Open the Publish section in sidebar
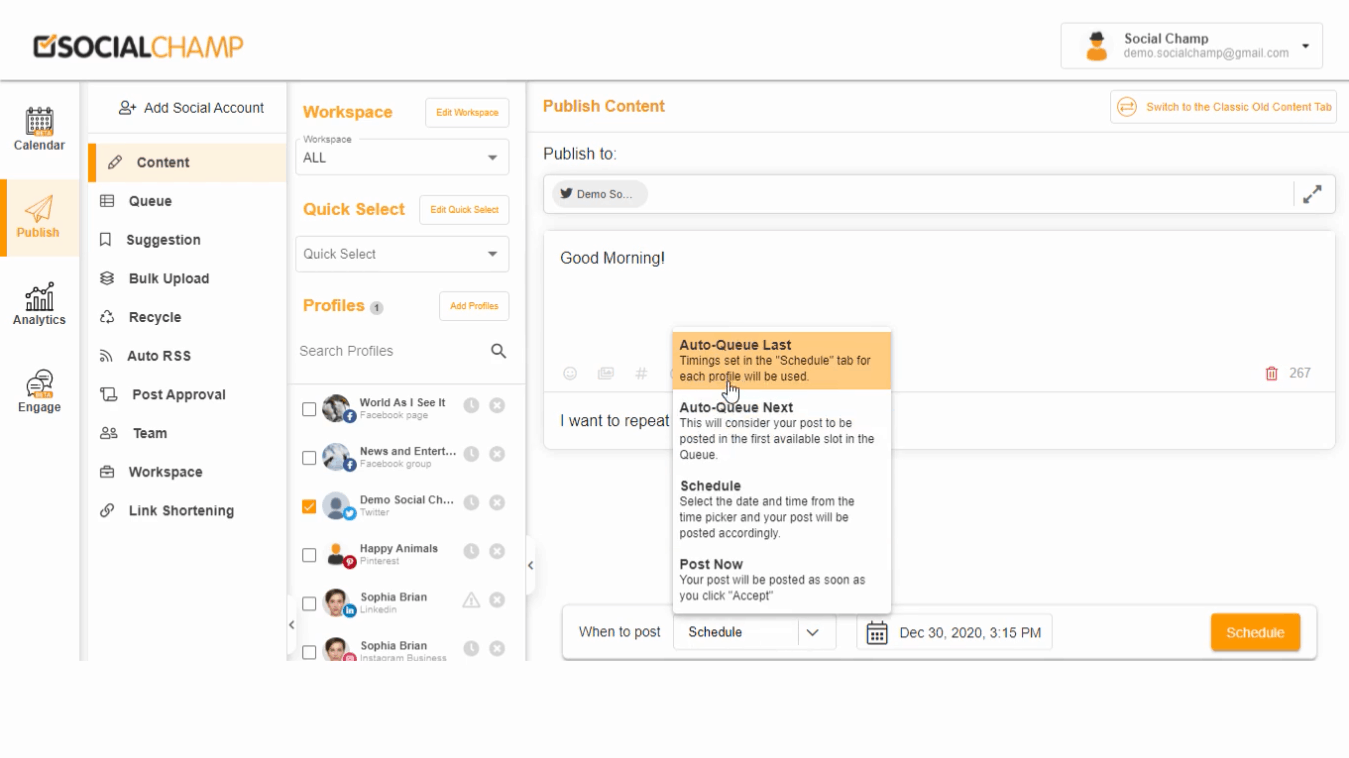This screenshot has width=1349, height=758. coord(39,218)
